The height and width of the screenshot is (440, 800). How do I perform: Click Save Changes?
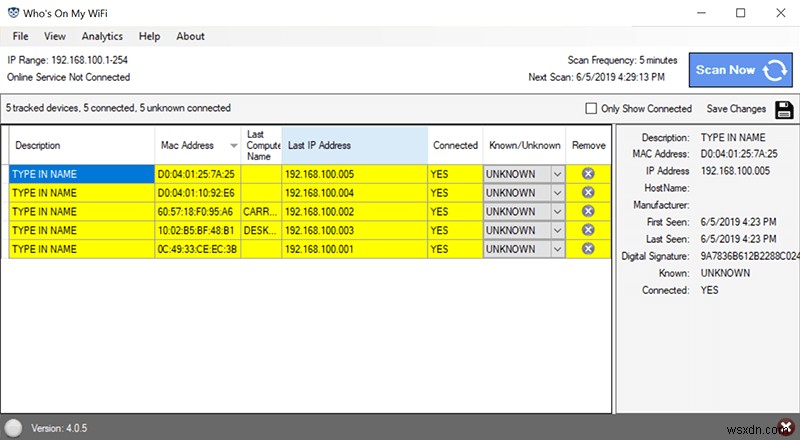(x=736, y=109)
